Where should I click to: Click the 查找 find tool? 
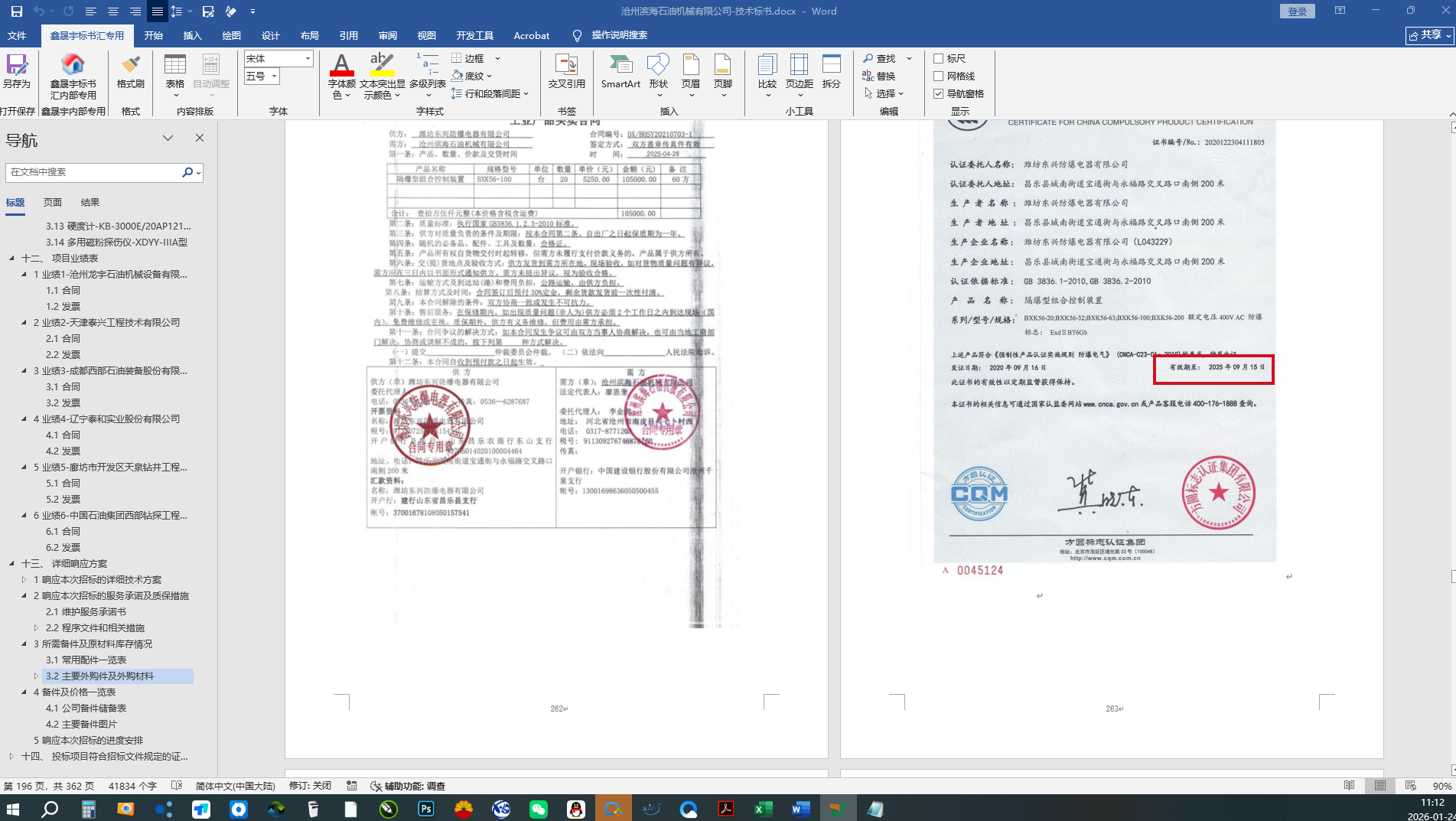(879, 58)
